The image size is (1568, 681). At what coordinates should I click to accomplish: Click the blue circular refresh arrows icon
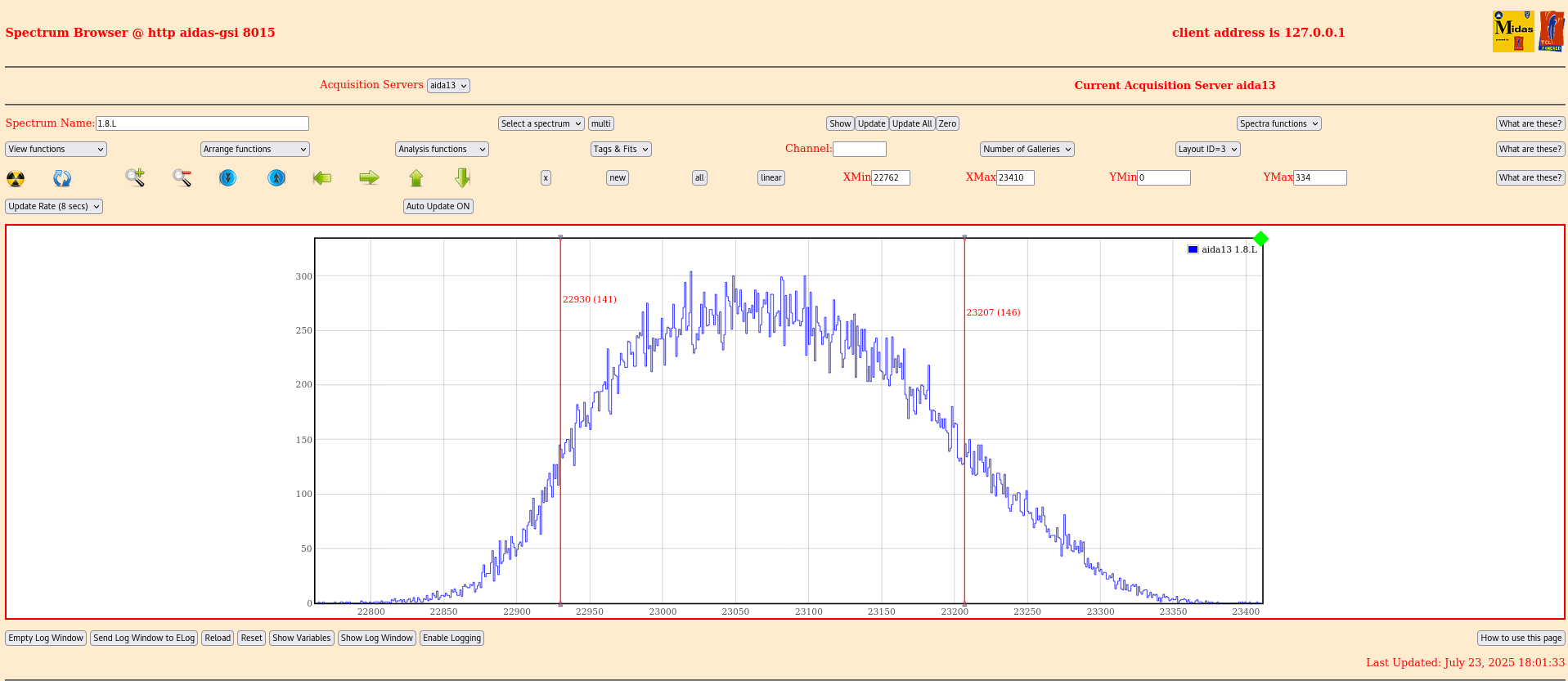[62, 178]
